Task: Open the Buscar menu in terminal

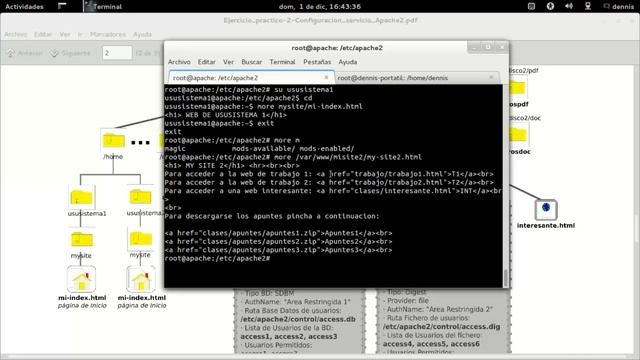Action: point(251,62)
